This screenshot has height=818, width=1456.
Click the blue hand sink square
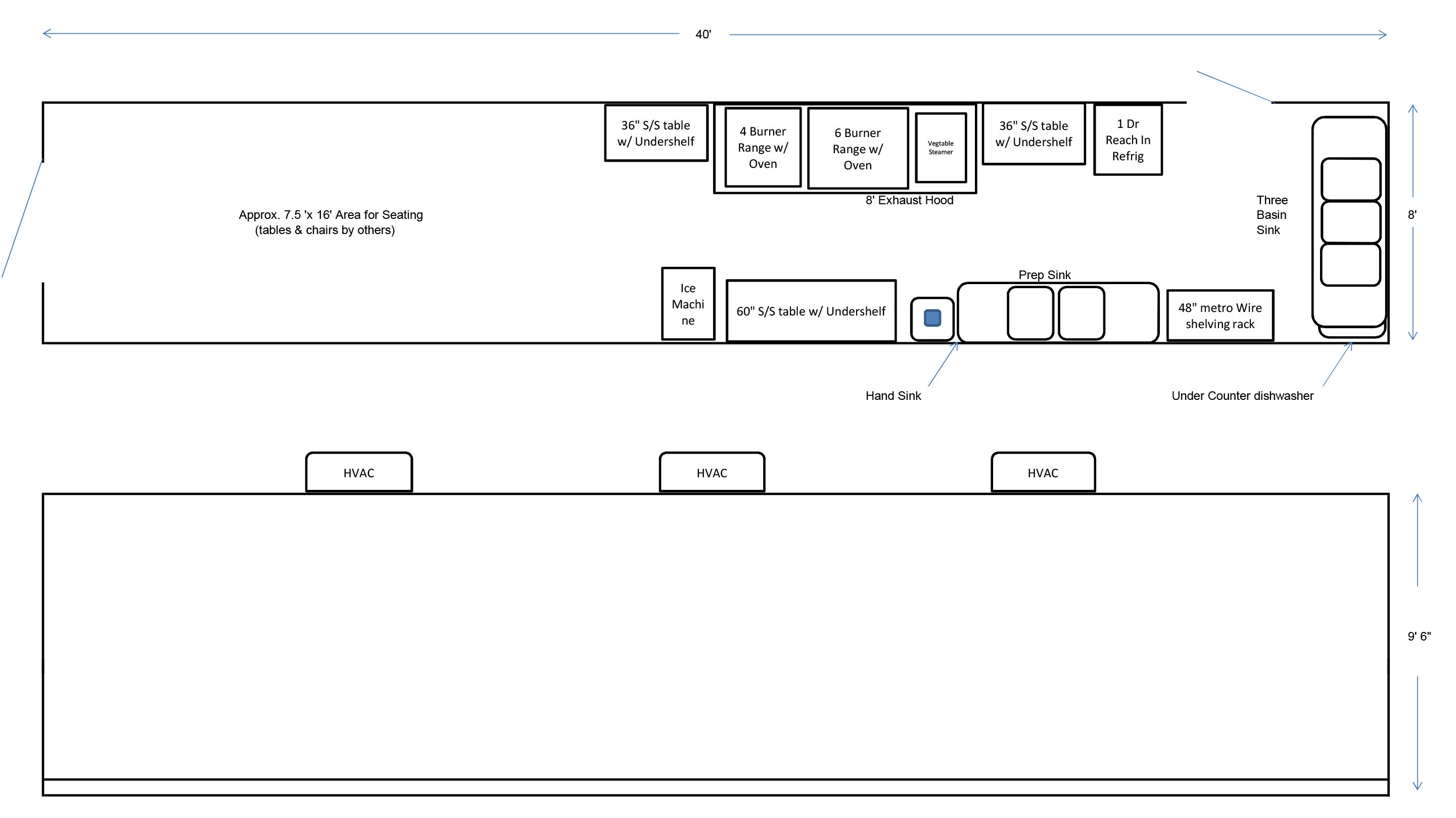[932, 317]
